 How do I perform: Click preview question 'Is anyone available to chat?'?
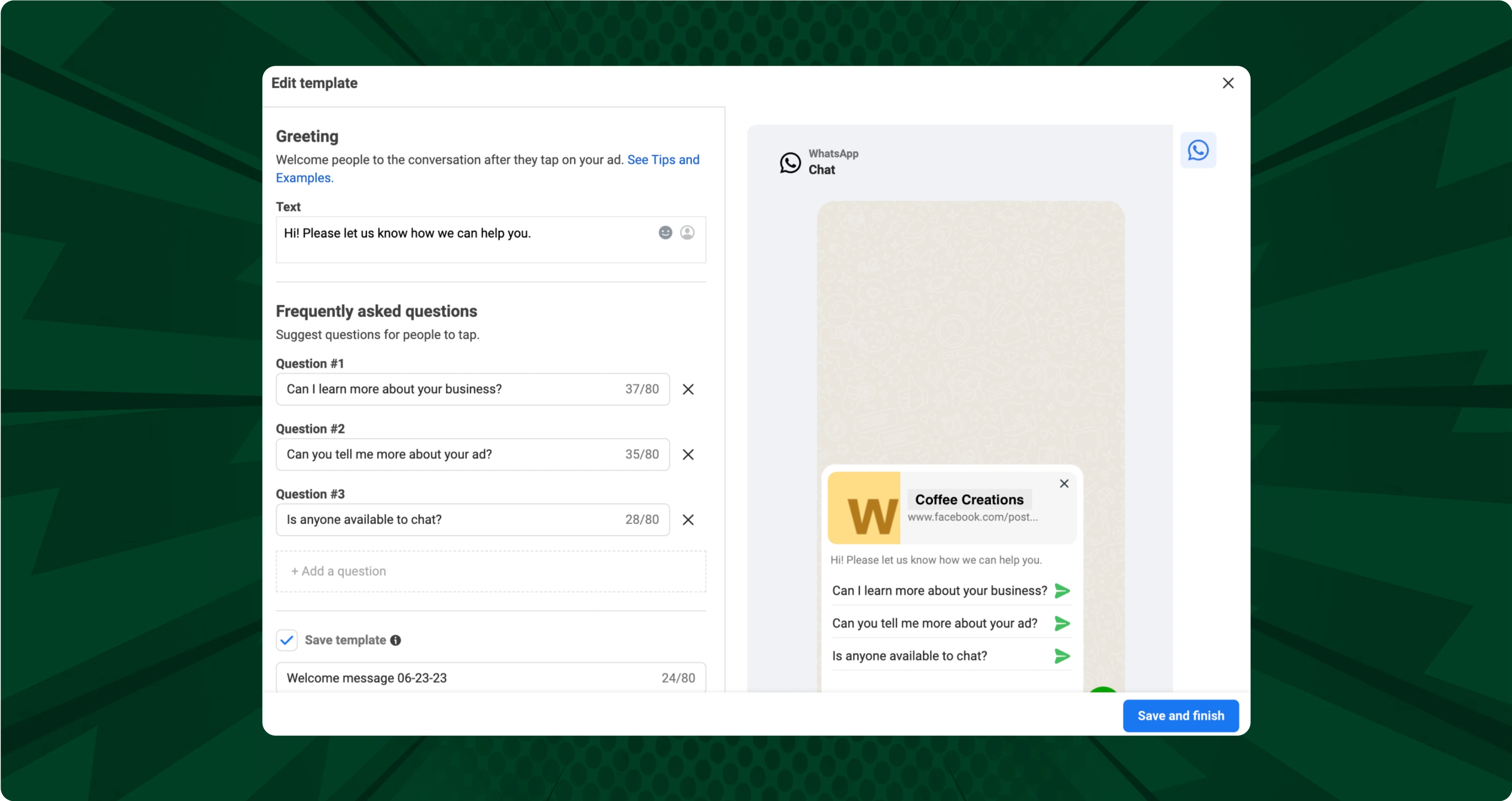(x=909, y=655)
